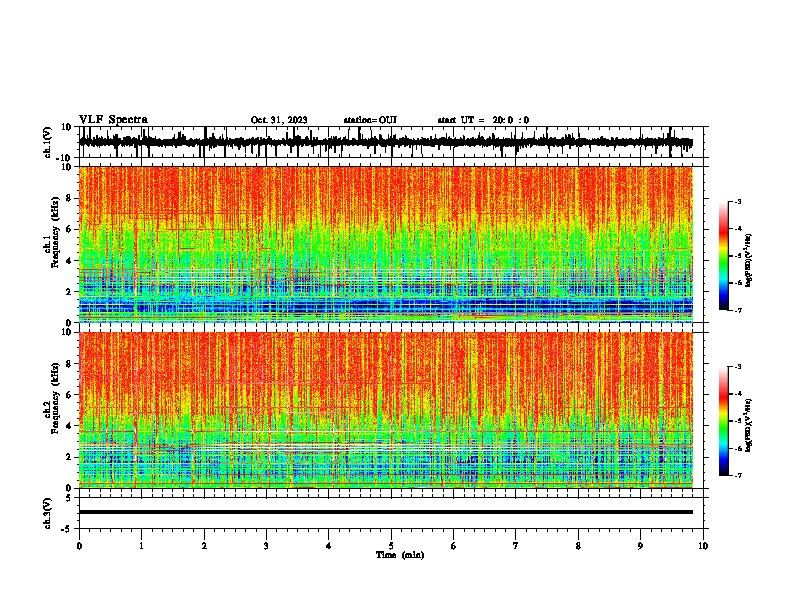Click the '-7' label on ch.1 colorbar

[737, 310]
